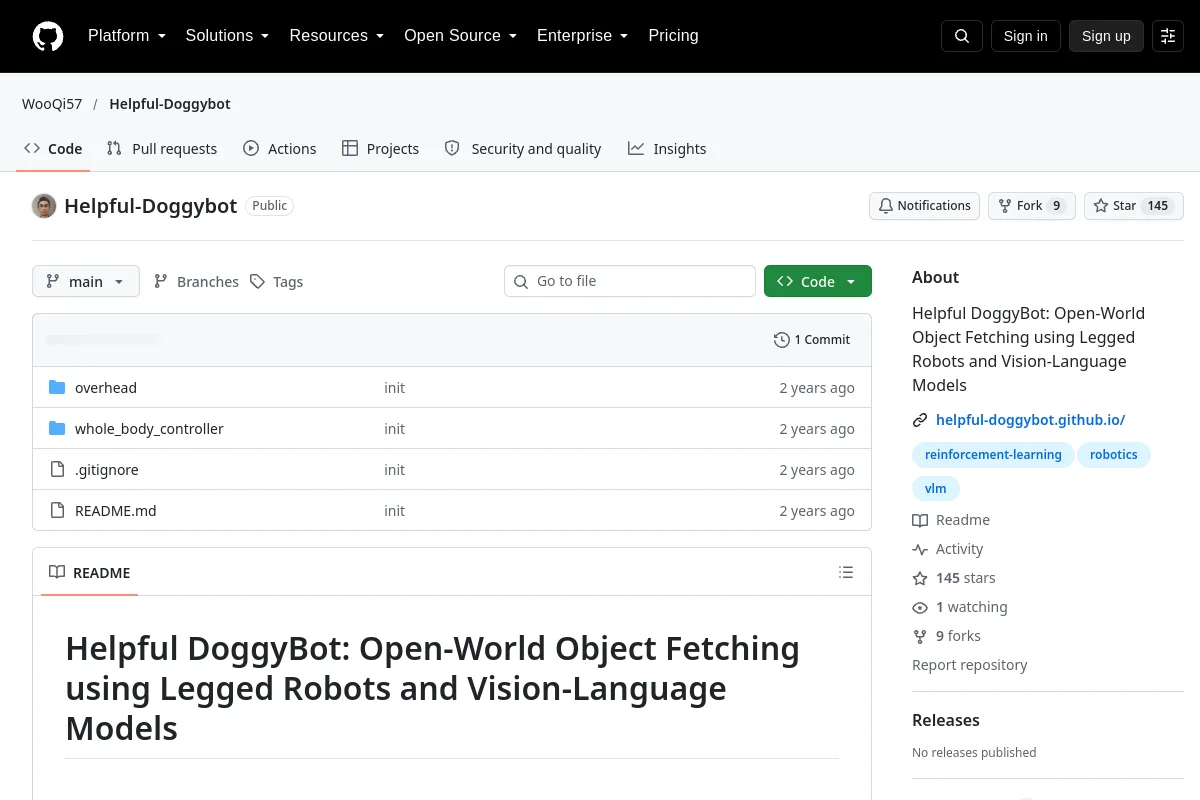
Task: Click the eye icon beside 1 watching
Action: click(x=920, y=607)
